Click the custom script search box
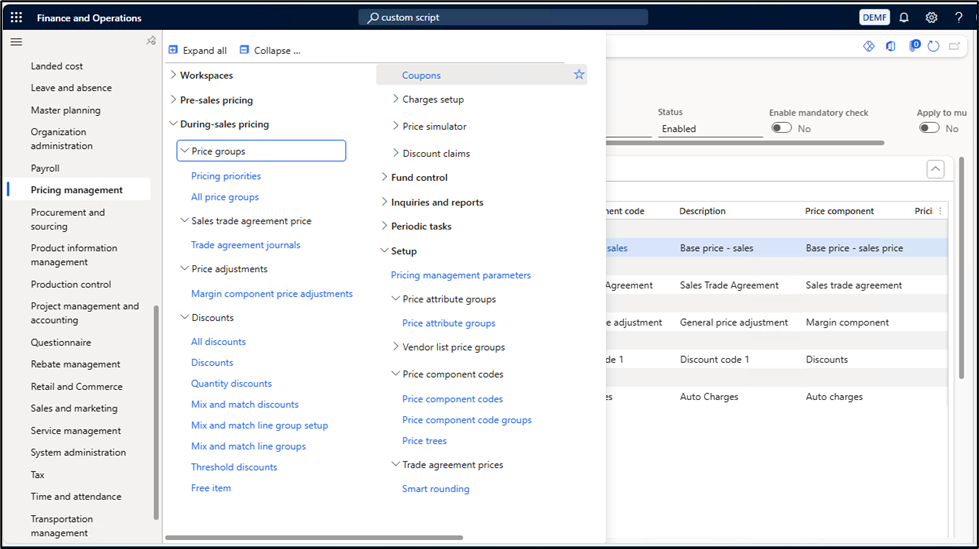 (503, 17)
